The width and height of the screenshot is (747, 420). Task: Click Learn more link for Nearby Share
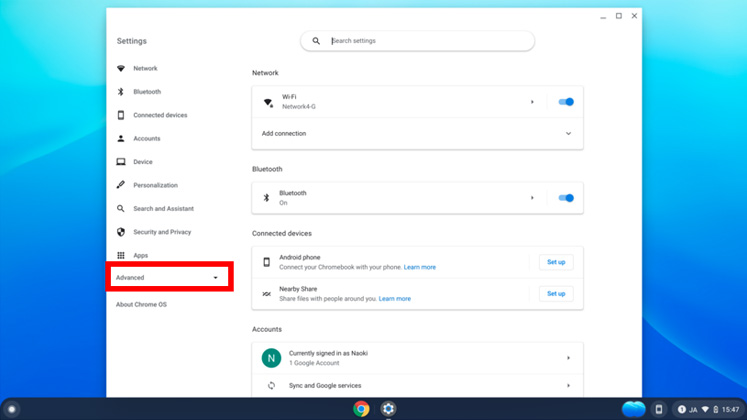[x=395, y=299]
